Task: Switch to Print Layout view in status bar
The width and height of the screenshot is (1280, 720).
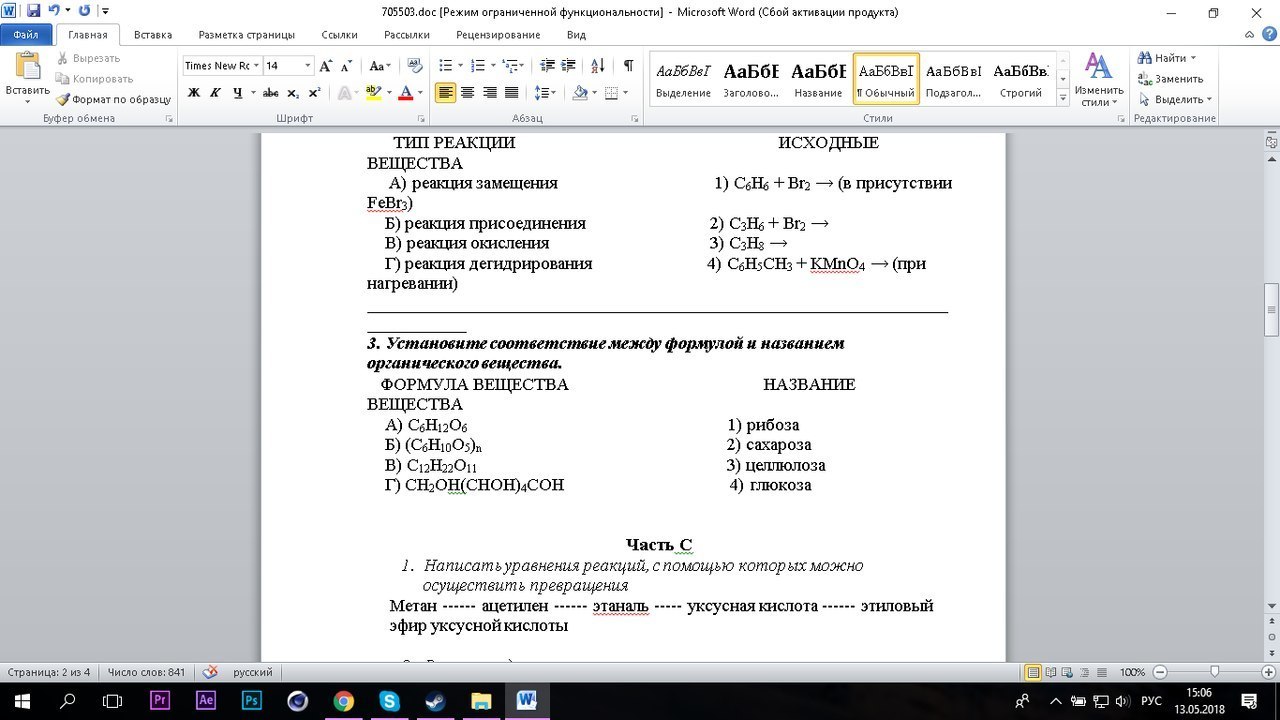Action: 1033,672
